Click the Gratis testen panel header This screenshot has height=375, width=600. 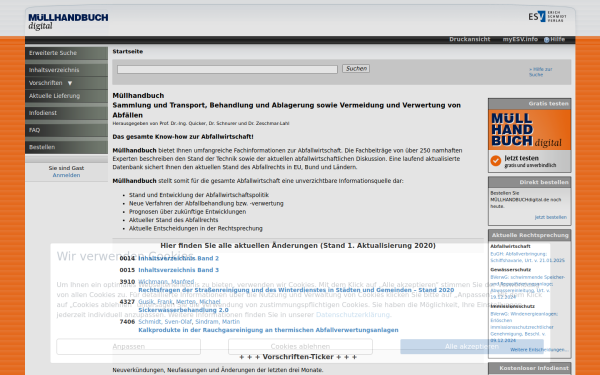click(x=530, y=104)
